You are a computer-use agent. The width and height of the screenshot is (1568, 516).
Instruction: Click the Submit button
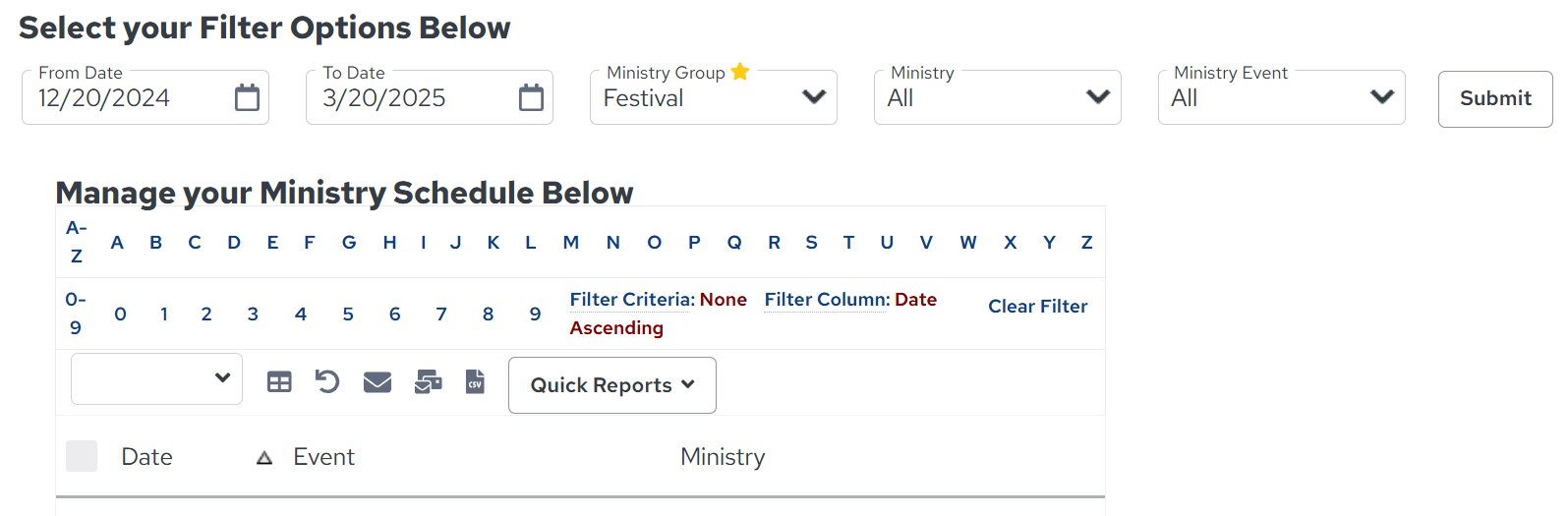(x=1495, y=98)
